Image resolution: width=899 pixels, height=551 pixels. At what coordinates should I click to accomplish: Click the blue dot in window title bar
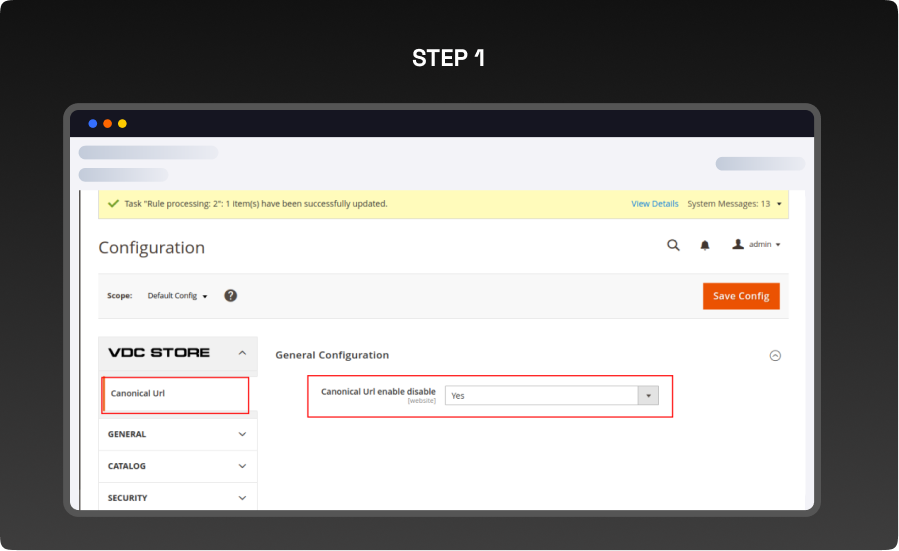tap(93, 124)
